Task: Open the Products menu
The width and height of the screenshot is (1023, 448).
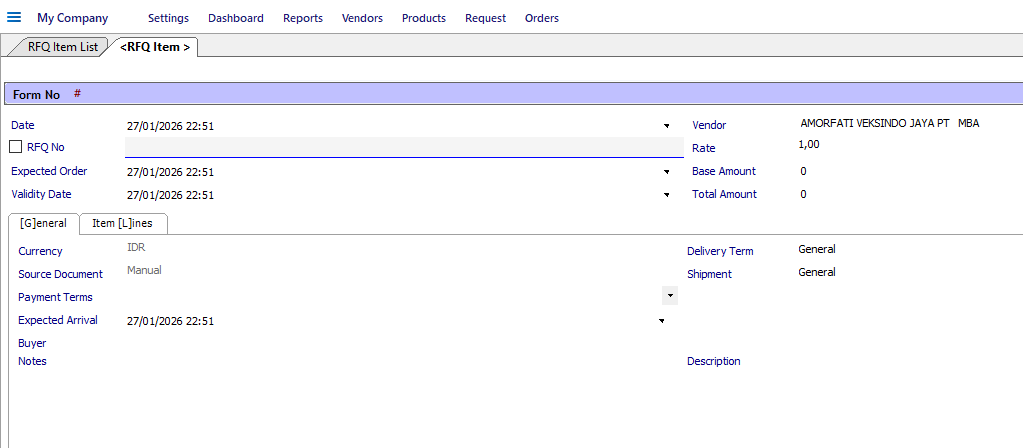Action: tap(424, 18)
